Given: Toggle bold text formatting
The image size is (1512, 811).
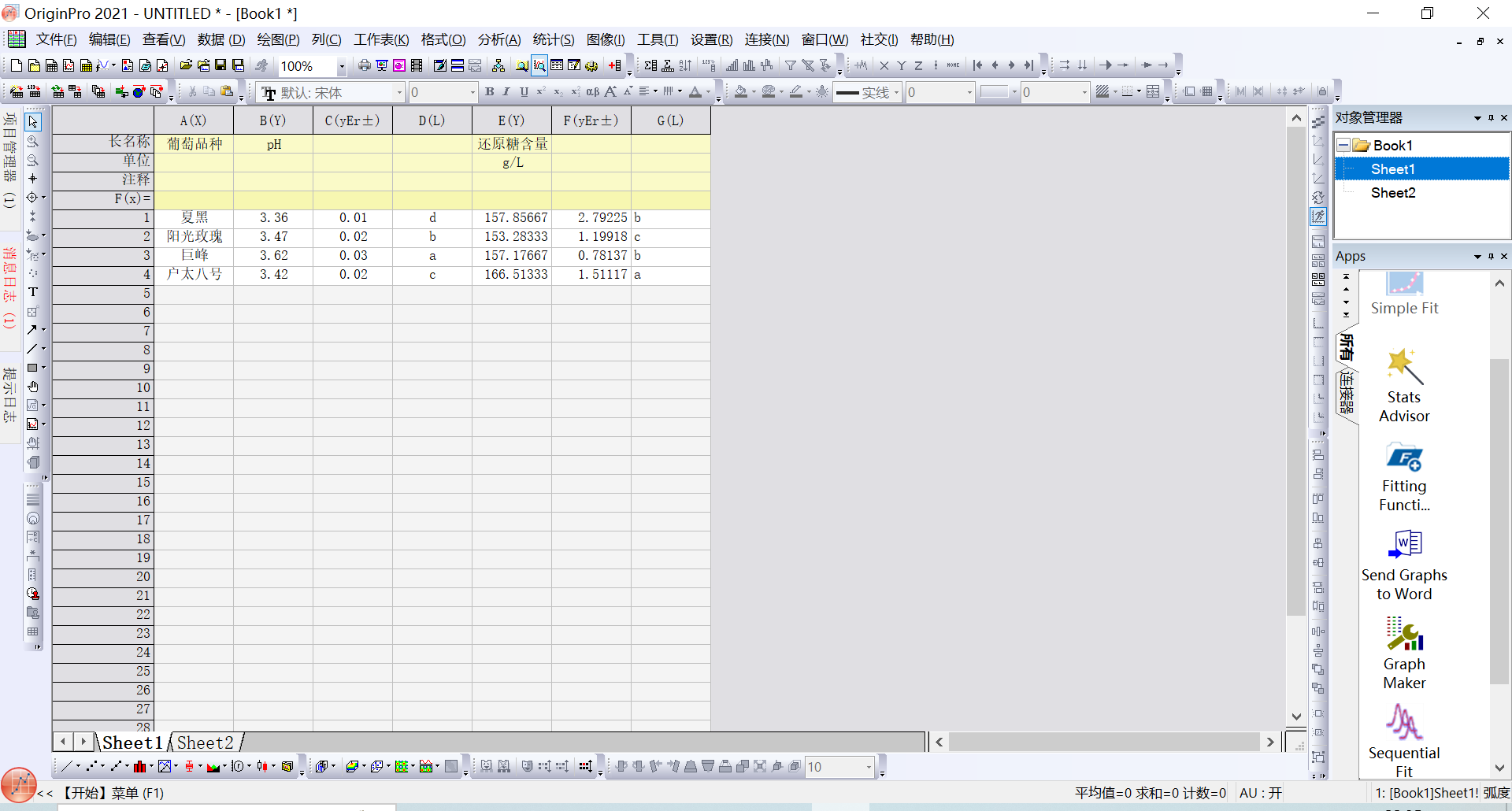Looking at the screenshot, I should pos(489,92).
